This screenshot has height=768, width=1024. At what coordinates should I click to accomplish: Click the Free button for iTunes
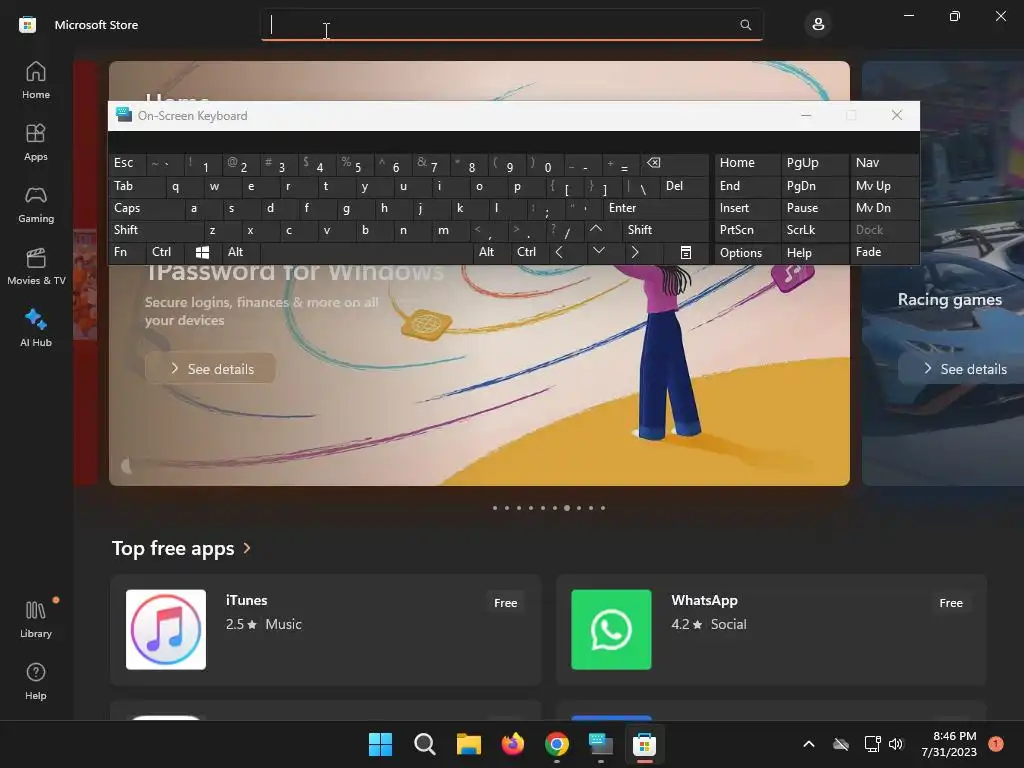pyautogui.click(x=505, y=603)
